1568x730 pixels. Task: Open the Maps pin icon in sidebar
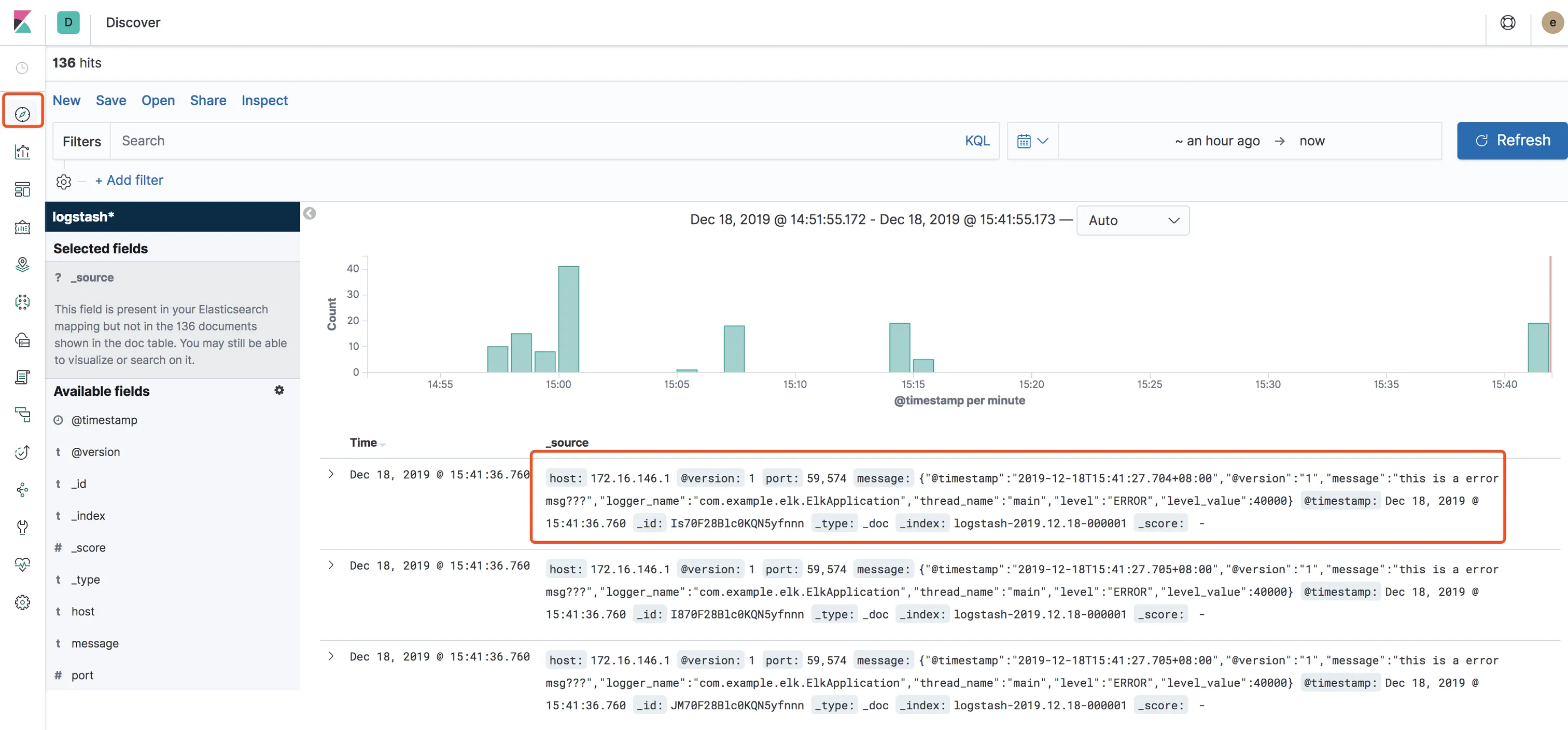tap(22, 264)
